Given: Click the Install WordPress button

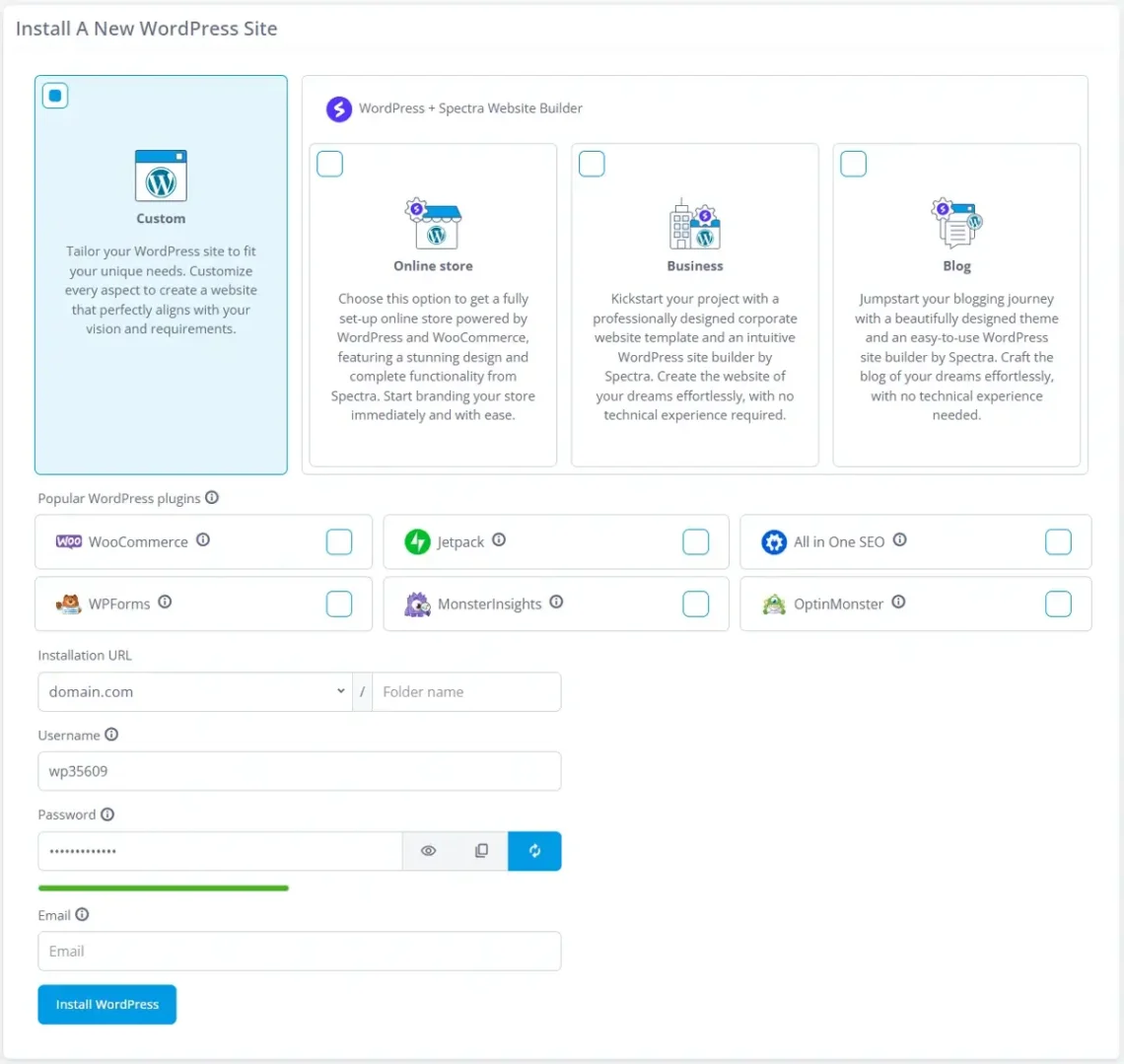Looking at the screenshot, I should [106, 1004].
